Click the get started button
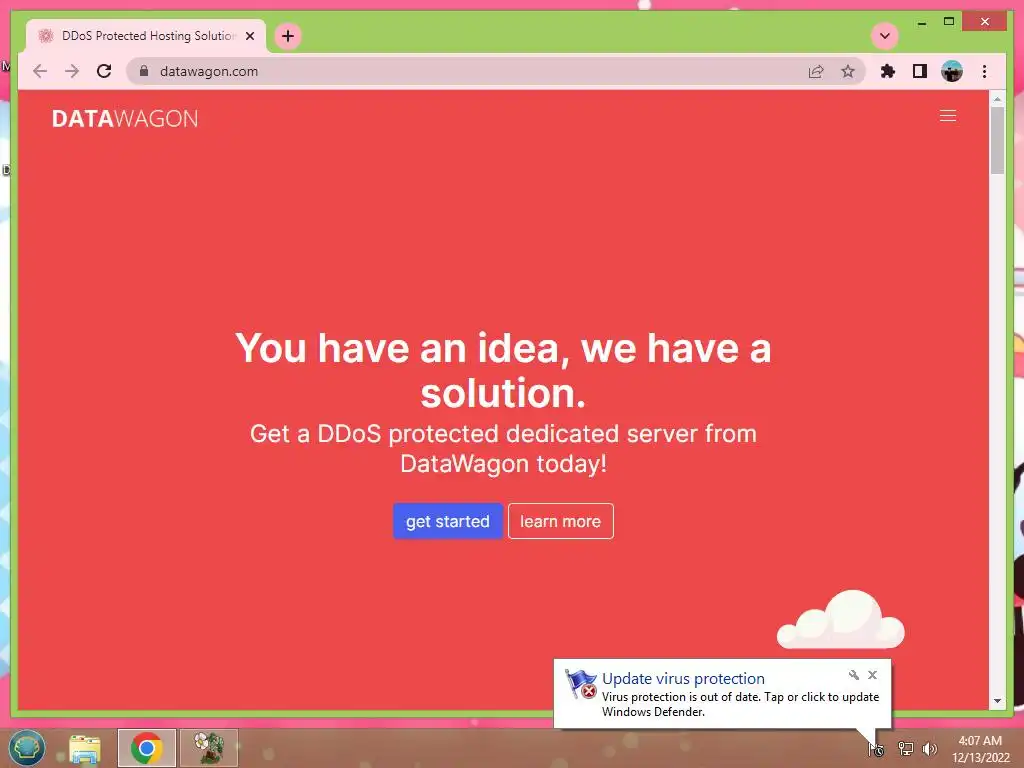This screenshot has width=1024, height=768. pyautogui.click(x=447, y=521)
